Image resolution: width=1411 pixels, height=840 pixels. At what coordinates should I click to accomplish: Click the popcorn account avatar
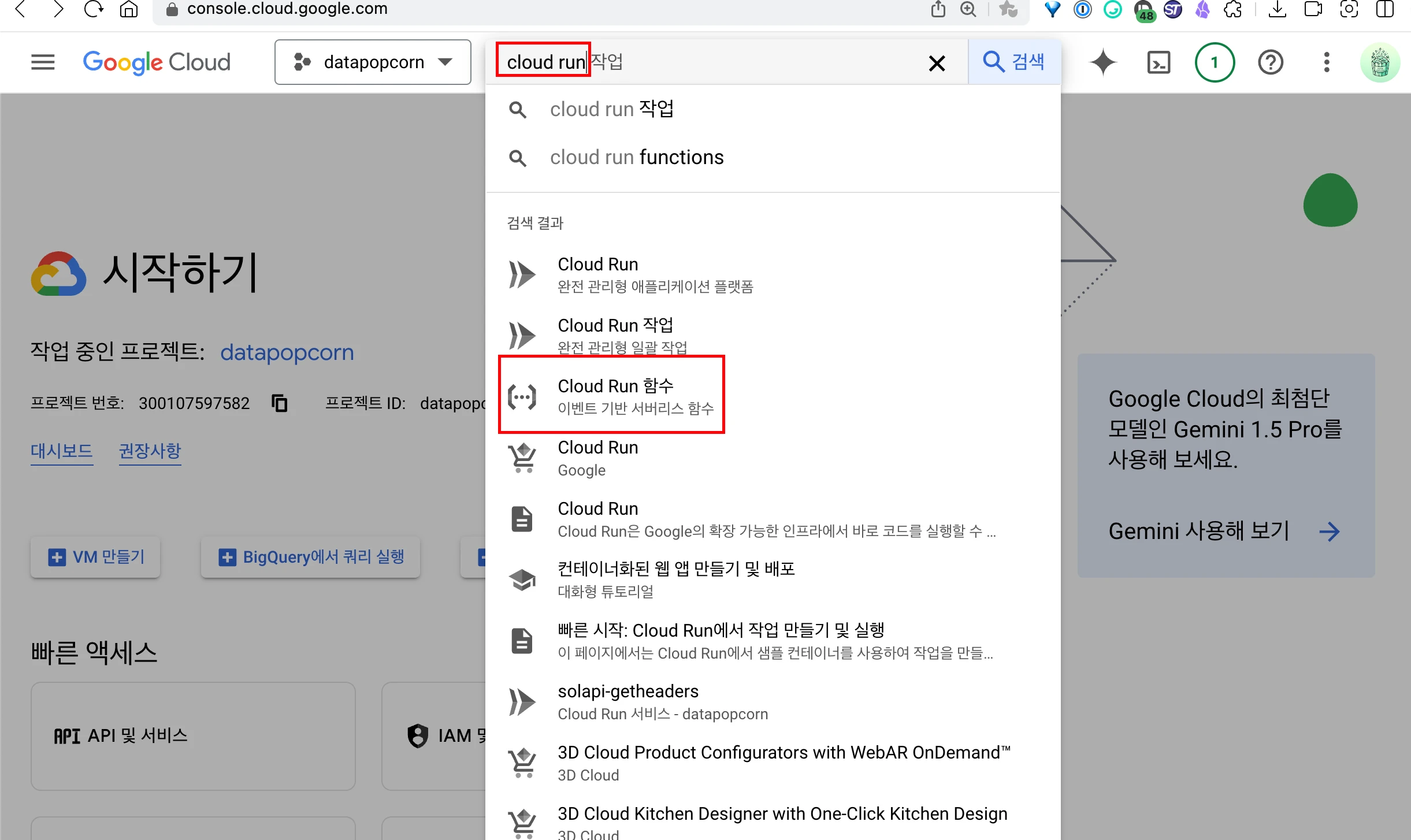coord(1380,62)
